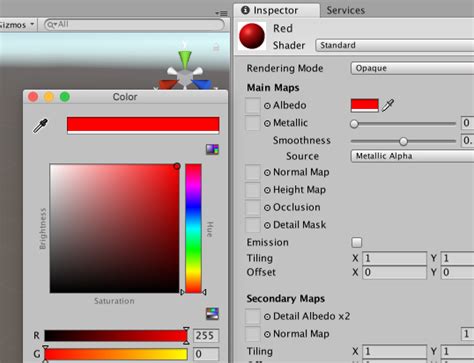Toggle the color field mode icon above the gradient
Viewport: 474px width, 363px height.
coord(212,149)
